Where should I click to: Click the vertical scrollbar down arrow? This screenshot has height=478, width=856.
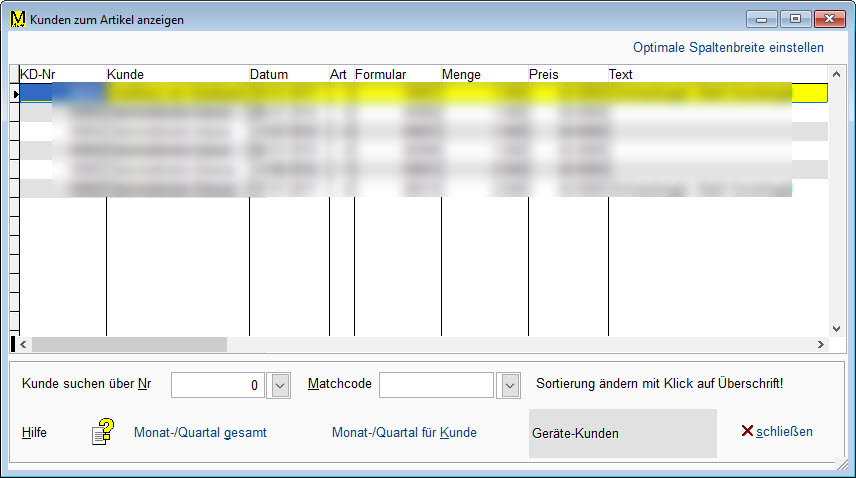[836, 327]
